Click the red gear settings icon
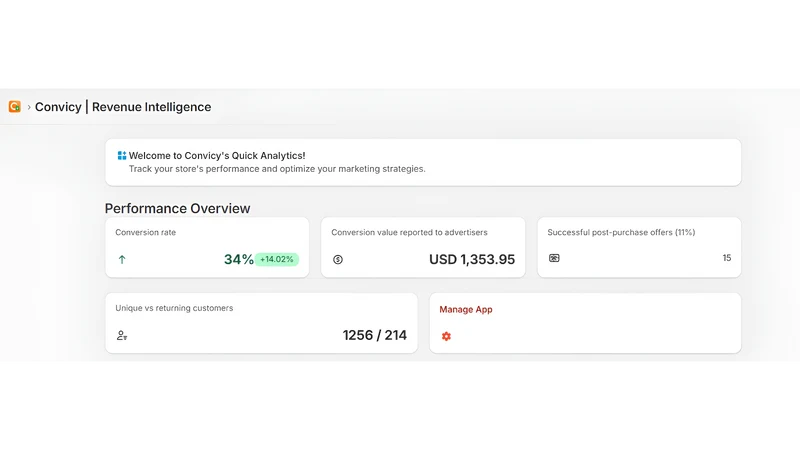This screenshot has height=450, width=800. [446, 336]
